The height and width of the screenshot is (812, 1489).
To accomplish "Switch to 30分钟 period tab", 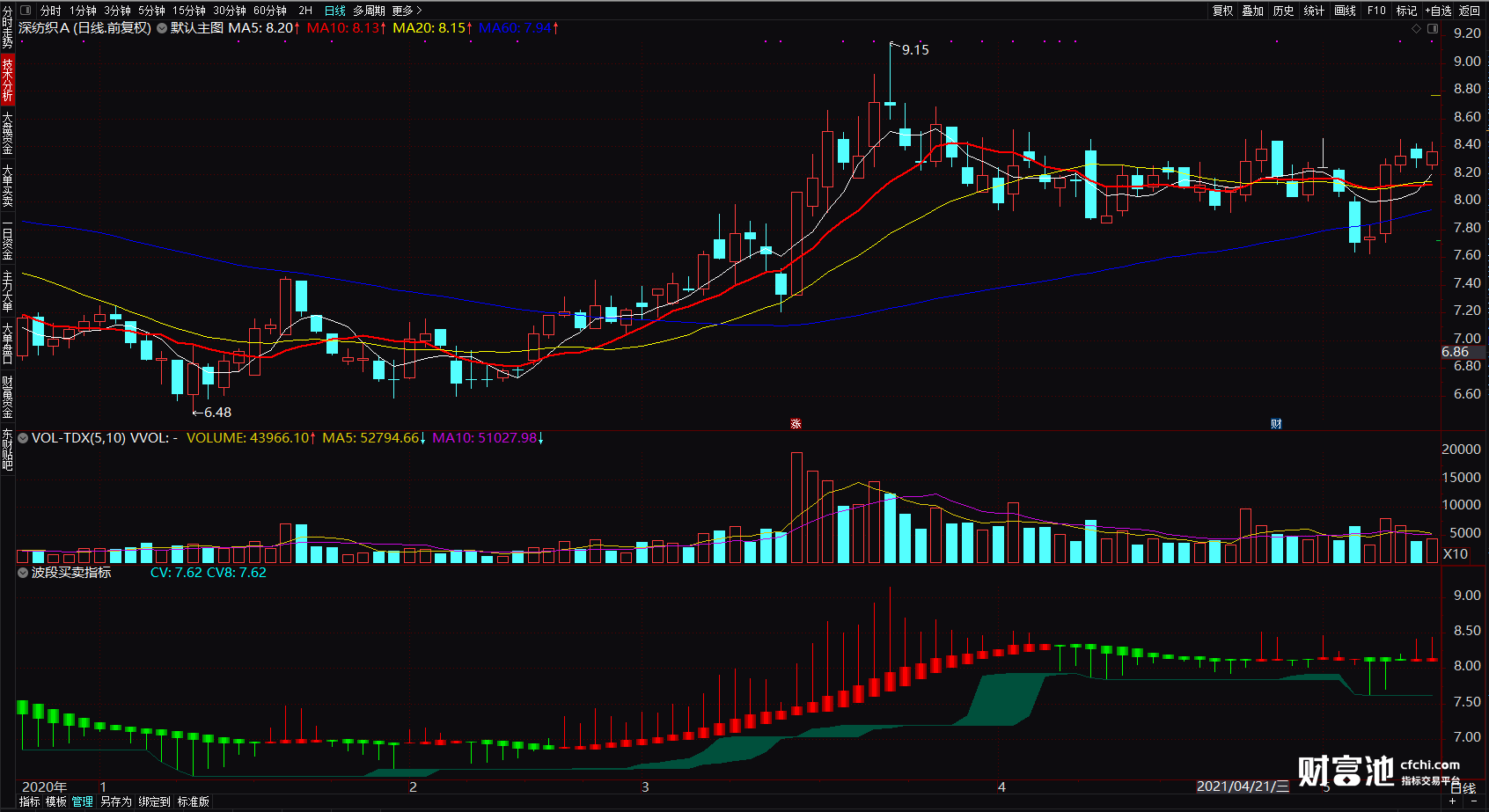I will (230, 11).
